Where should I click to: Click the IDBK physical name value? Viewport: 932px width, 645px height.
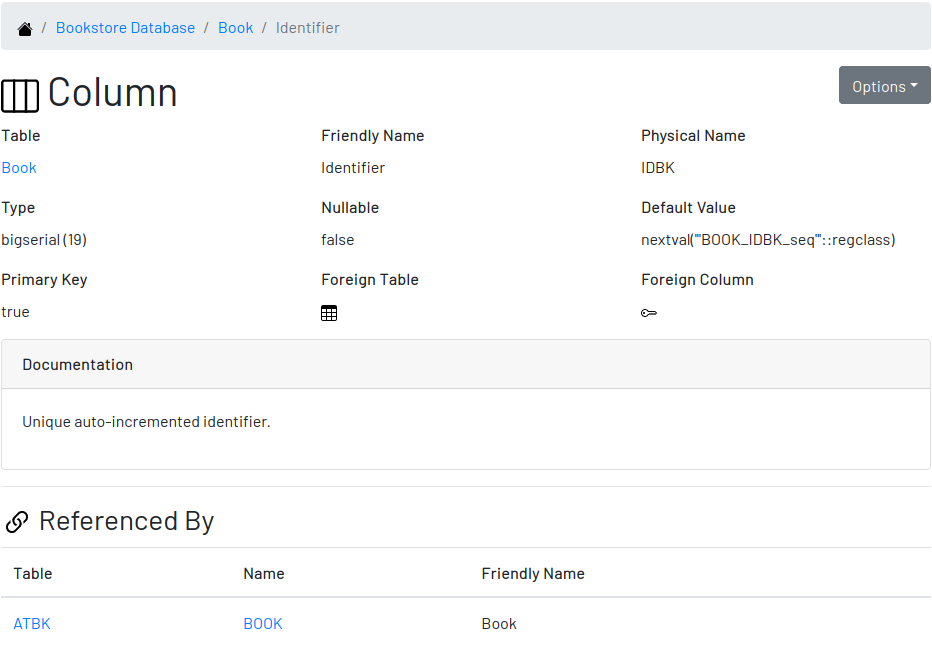(658, 168)
